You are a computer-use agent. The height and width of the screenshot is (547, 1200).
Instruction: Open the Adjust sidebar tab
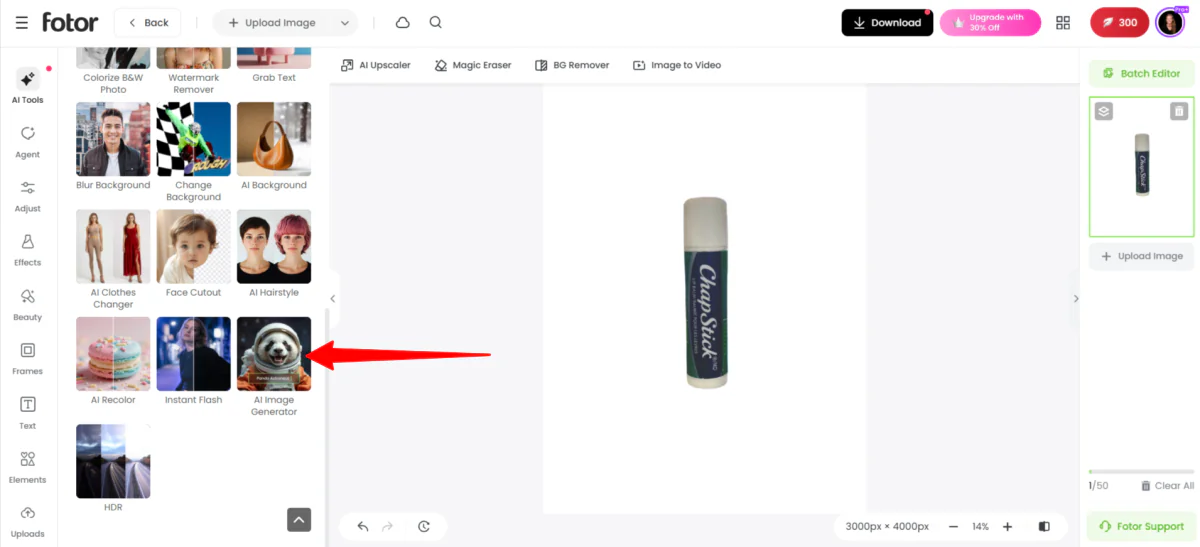28,195
